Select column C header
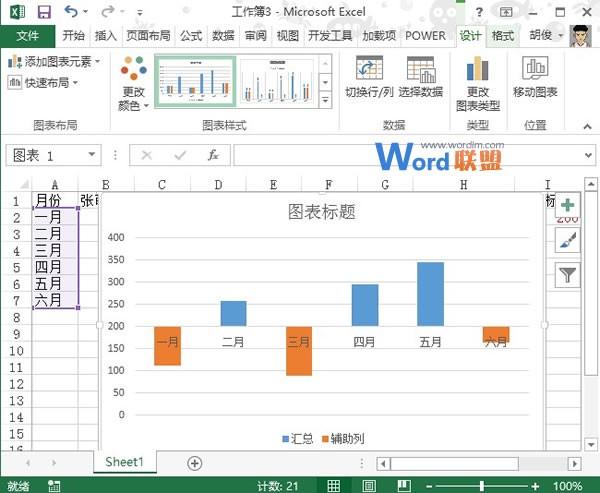The height and width of the screenshot is (493, 600). tap(162, 185)
